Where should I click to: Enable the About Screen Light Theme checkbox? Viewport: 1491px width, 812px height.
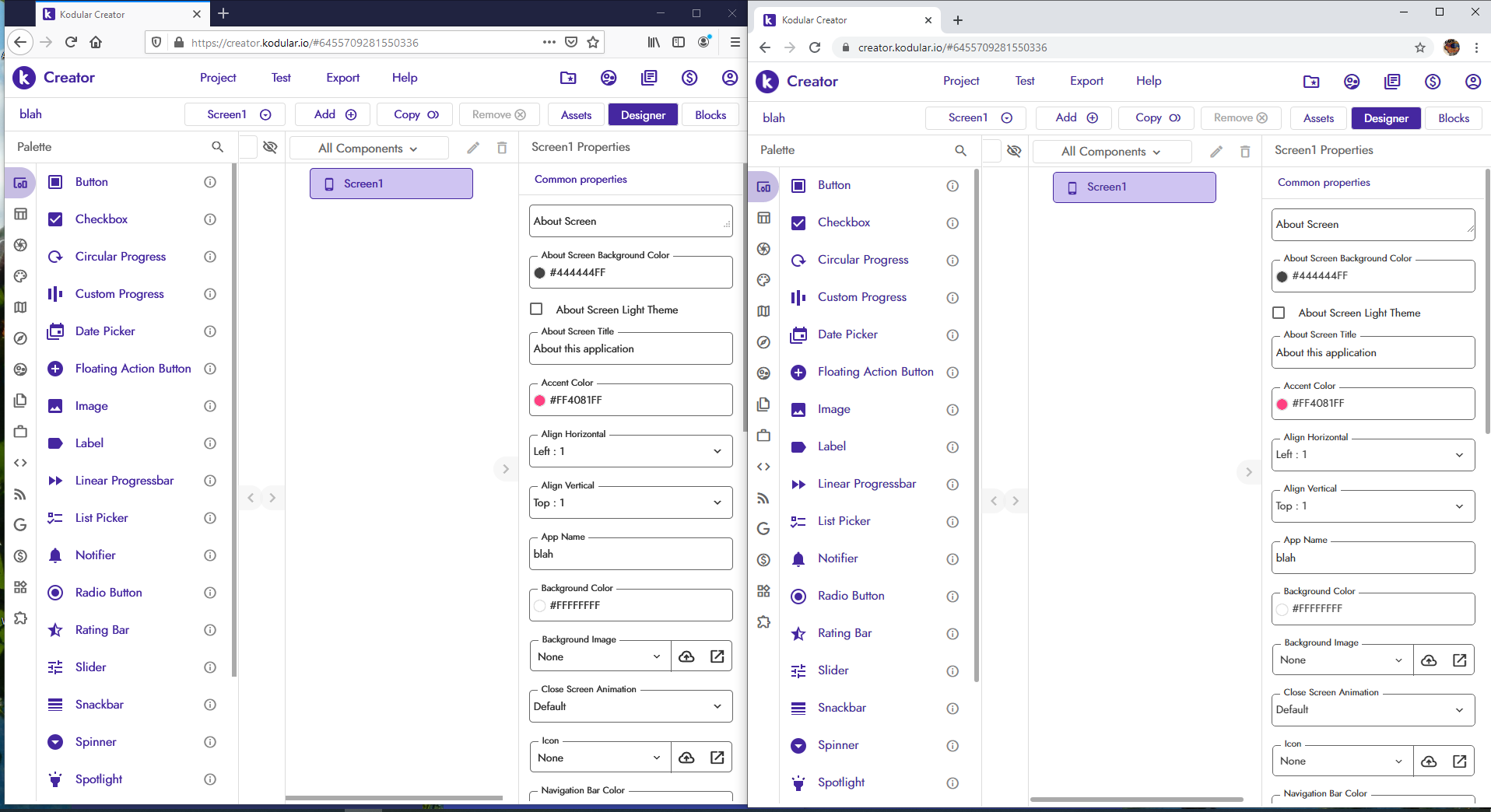pos(536,309)
